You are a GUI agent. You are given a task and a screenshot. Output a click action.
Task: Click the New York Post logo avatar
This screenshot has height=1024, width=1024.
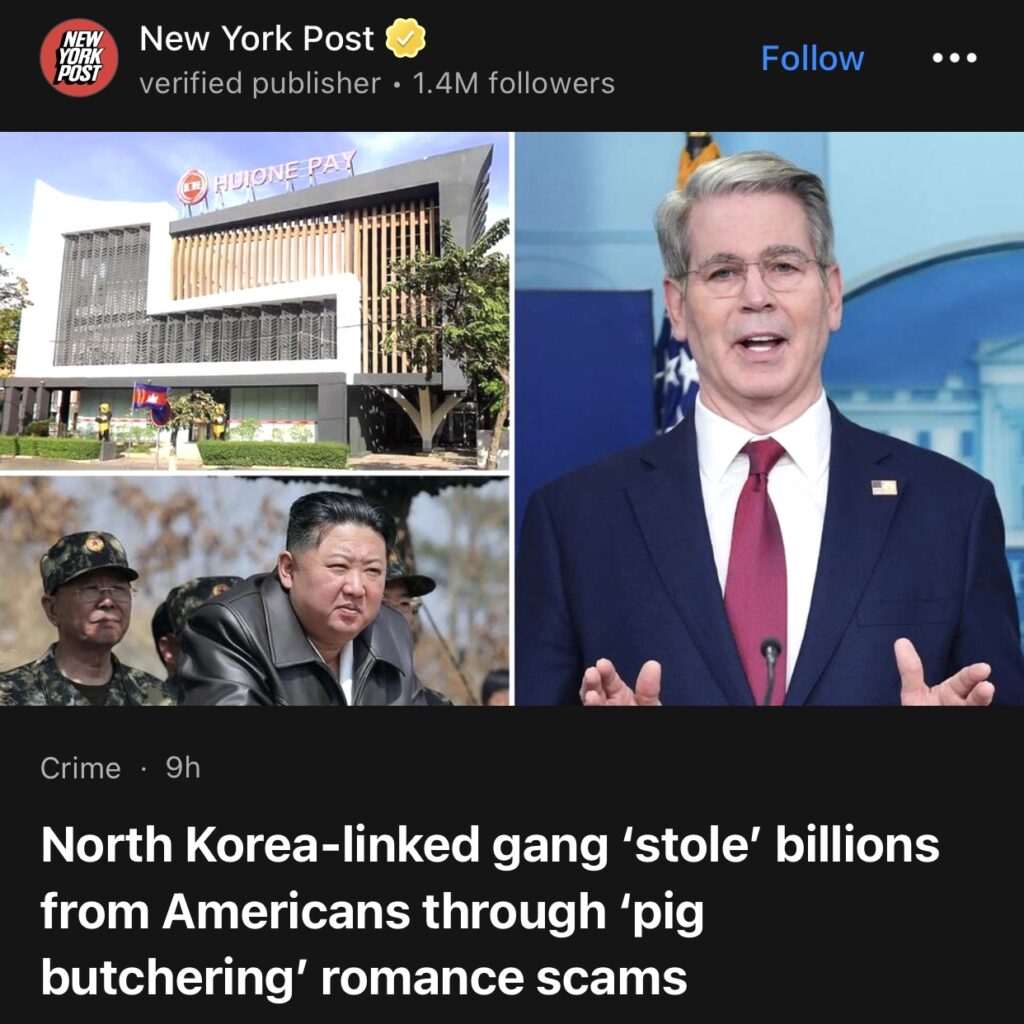79,57
